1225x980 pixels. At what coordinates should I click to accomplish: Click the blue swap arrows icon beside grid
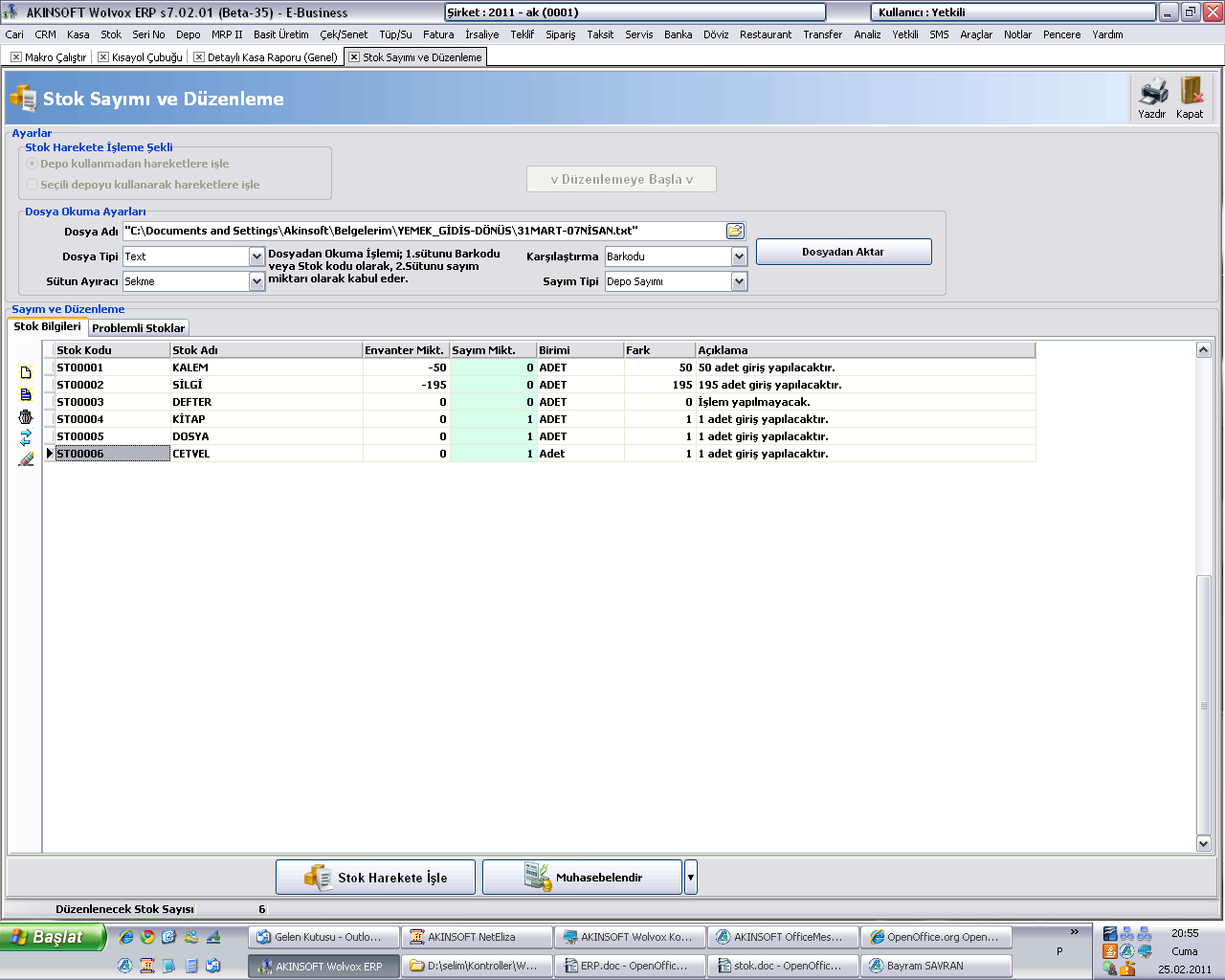click(x=26, y=437)
